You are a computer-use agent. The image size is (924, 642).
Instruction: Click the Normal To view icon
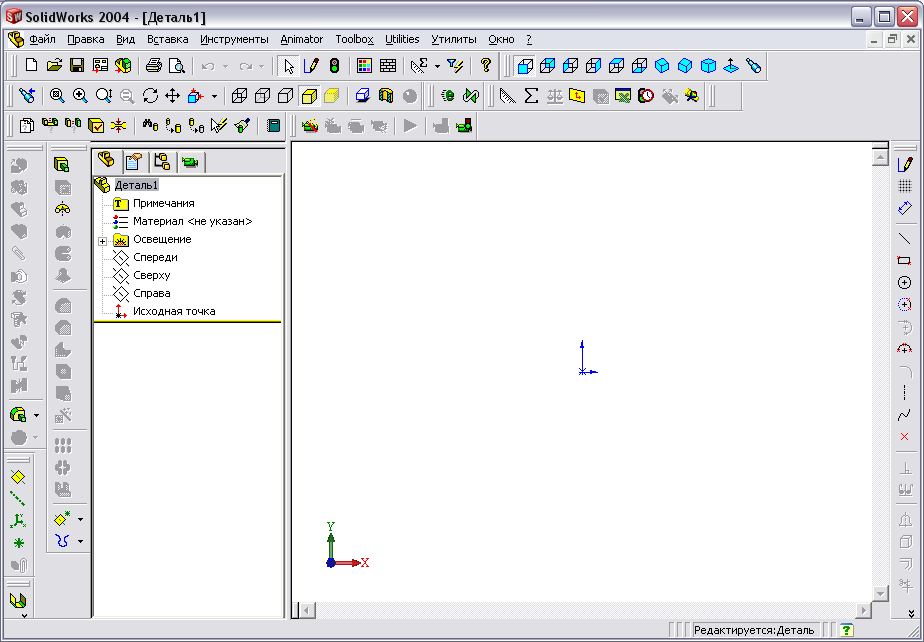tap(731, 65)
